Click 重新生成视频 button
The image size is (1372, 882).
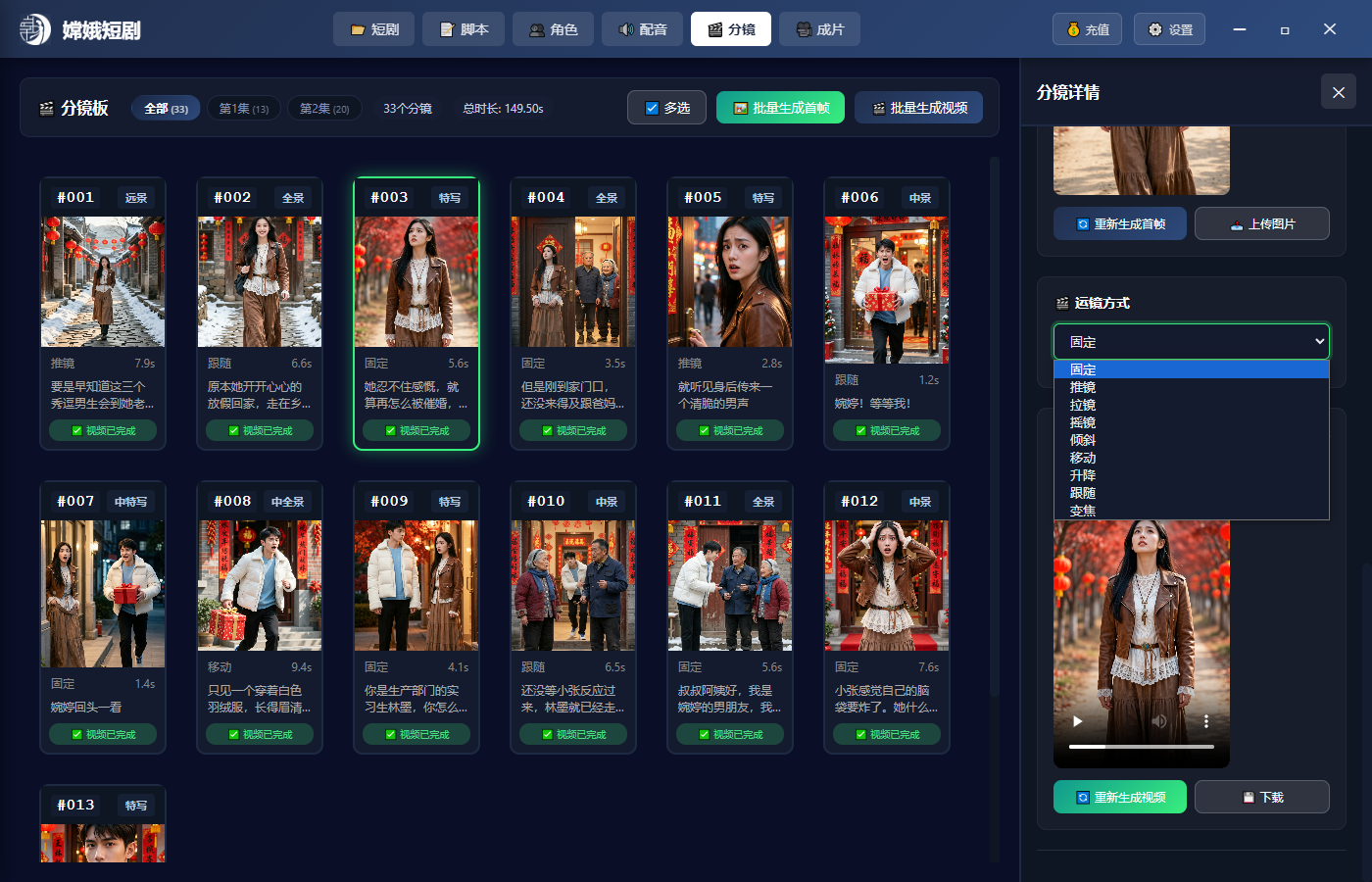click(x=1119, y=797)
